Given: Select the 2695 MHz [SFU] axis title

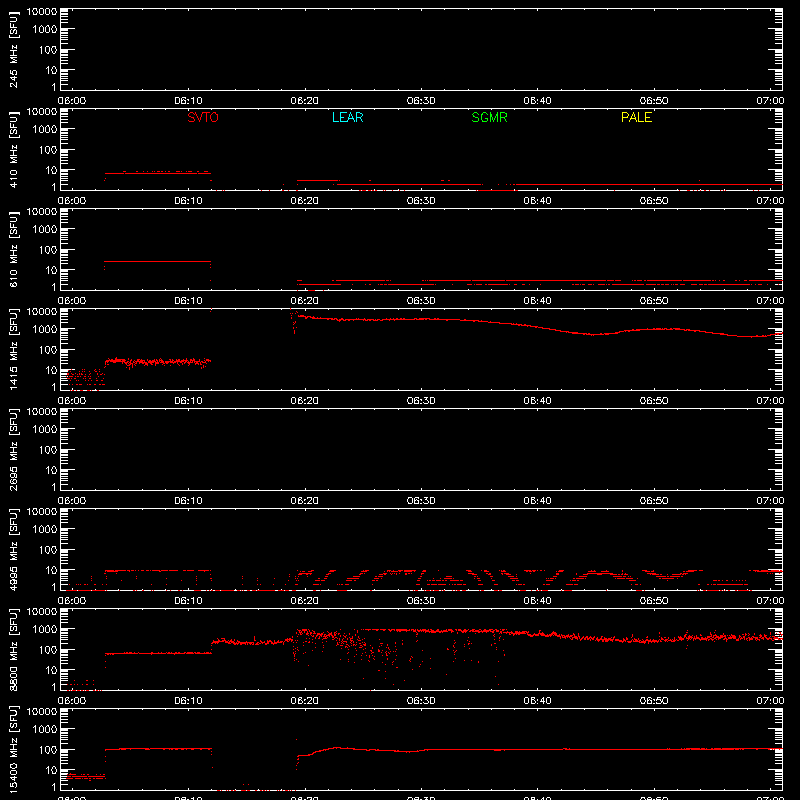Looking at the screenshot, I should 13,449.
